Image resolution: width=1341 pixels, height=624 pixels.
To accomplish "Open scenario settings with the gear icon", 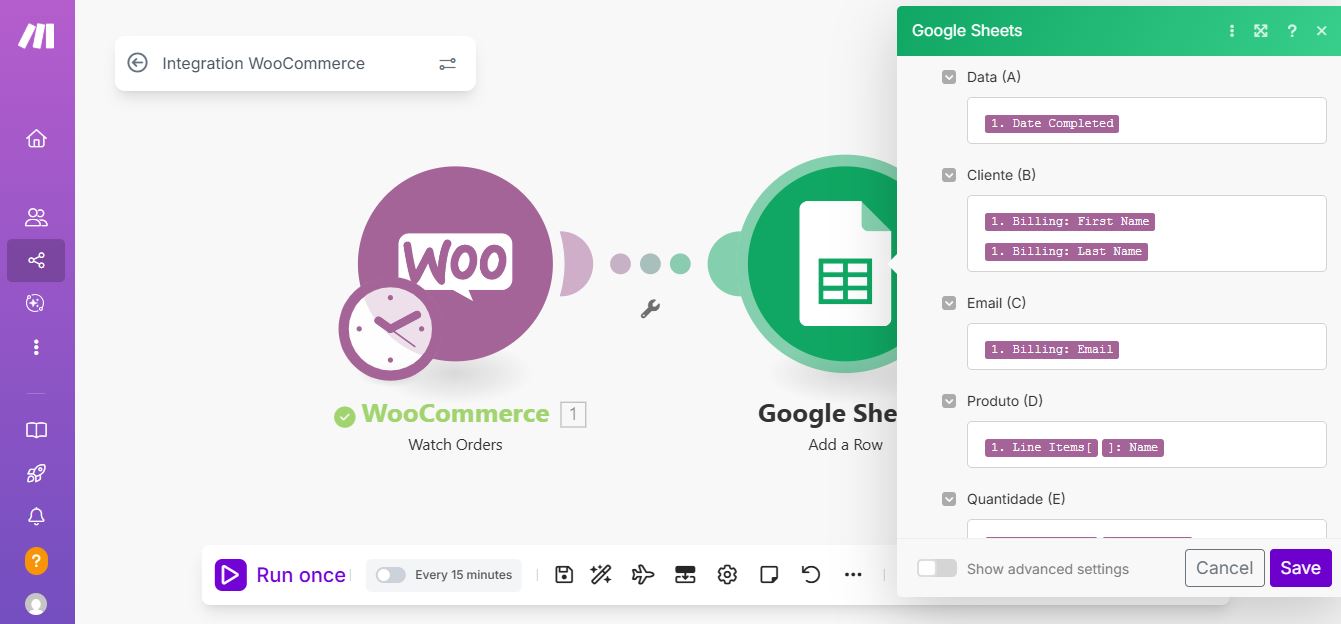I will [727, 575].
